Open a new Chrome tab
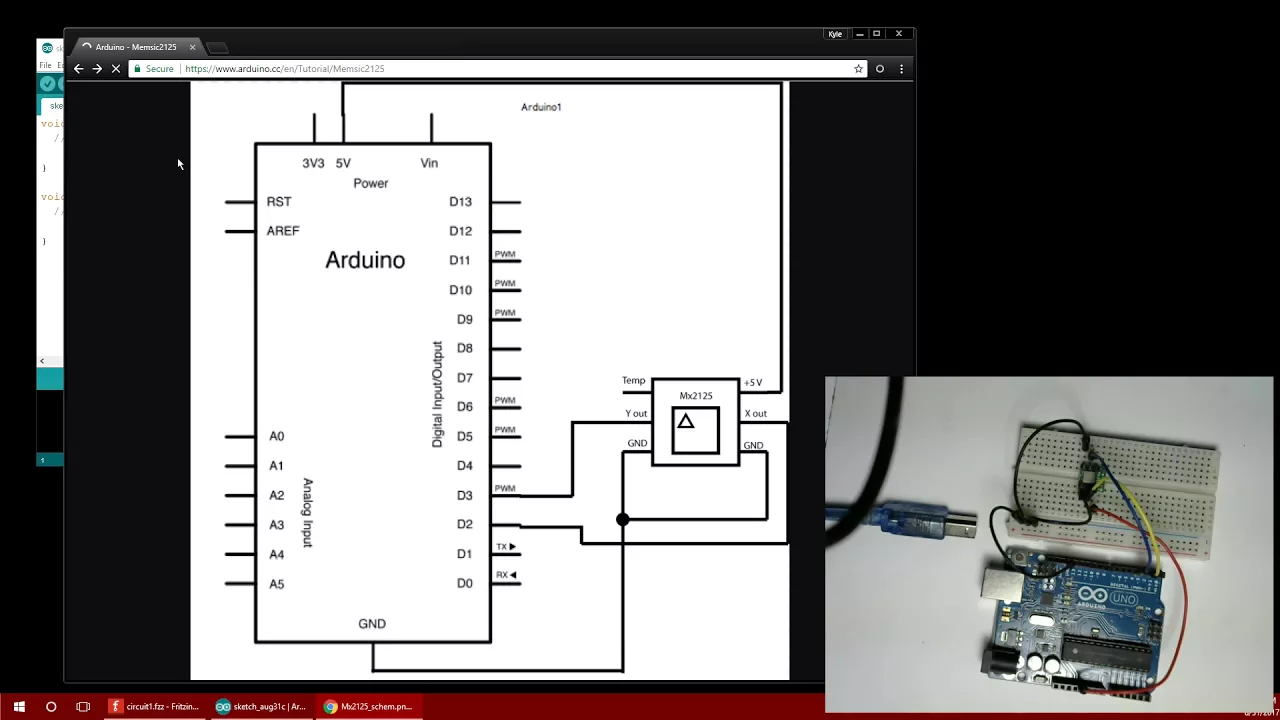 [x=217, y=47]
